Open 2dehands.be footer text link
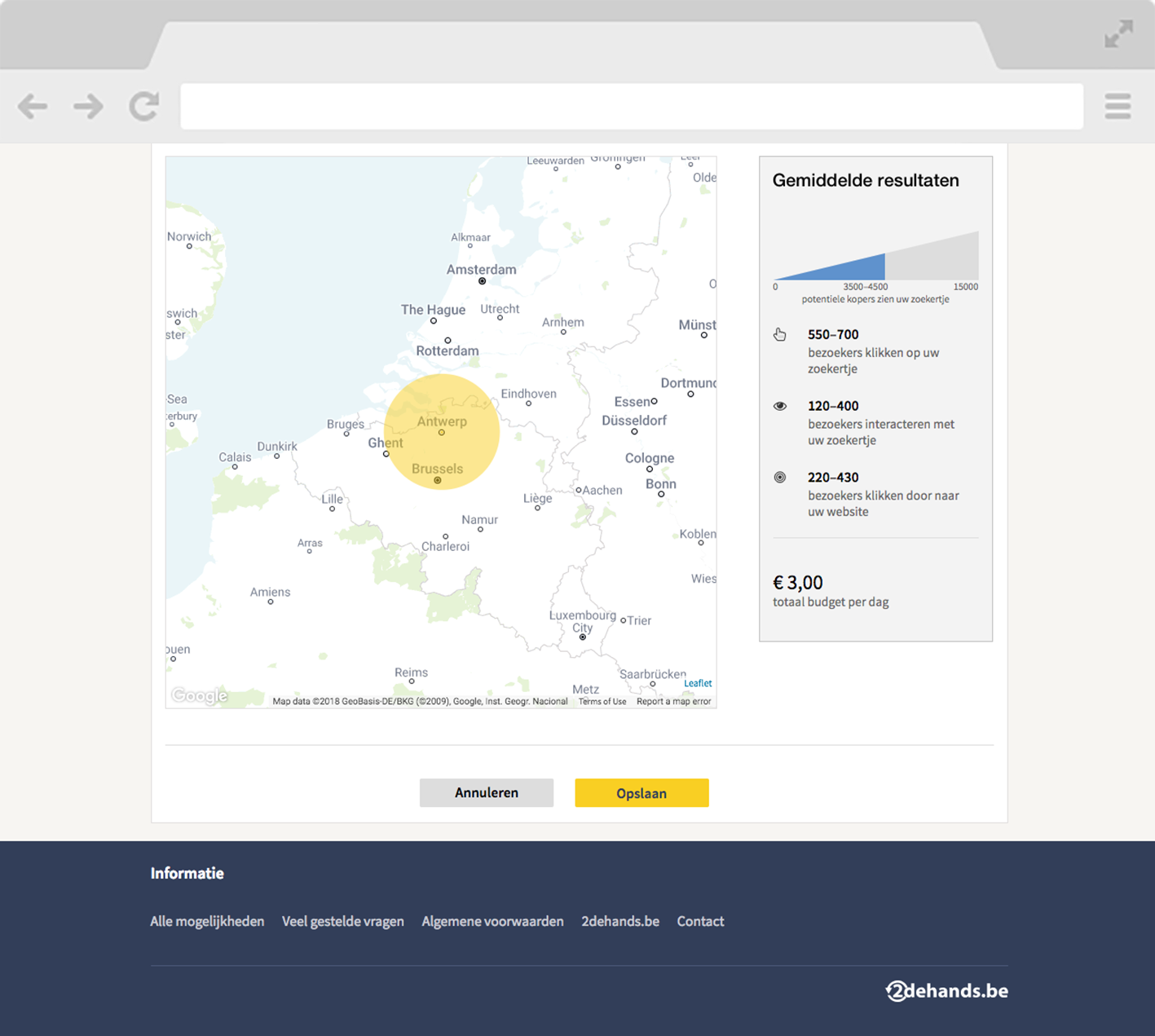The height and width of the screenshot is (1036, 1155). click(620, 921)
